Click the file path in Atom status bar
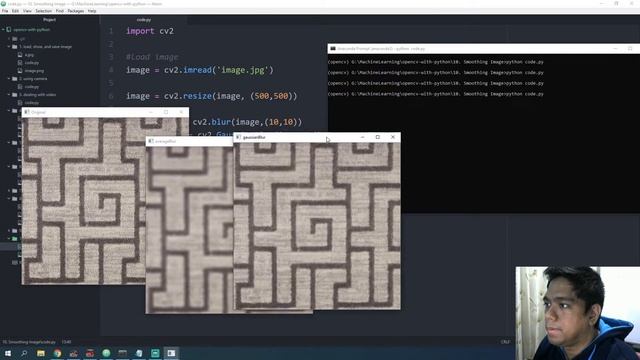This screenshot has width=640, height=360. click(29, 342)
